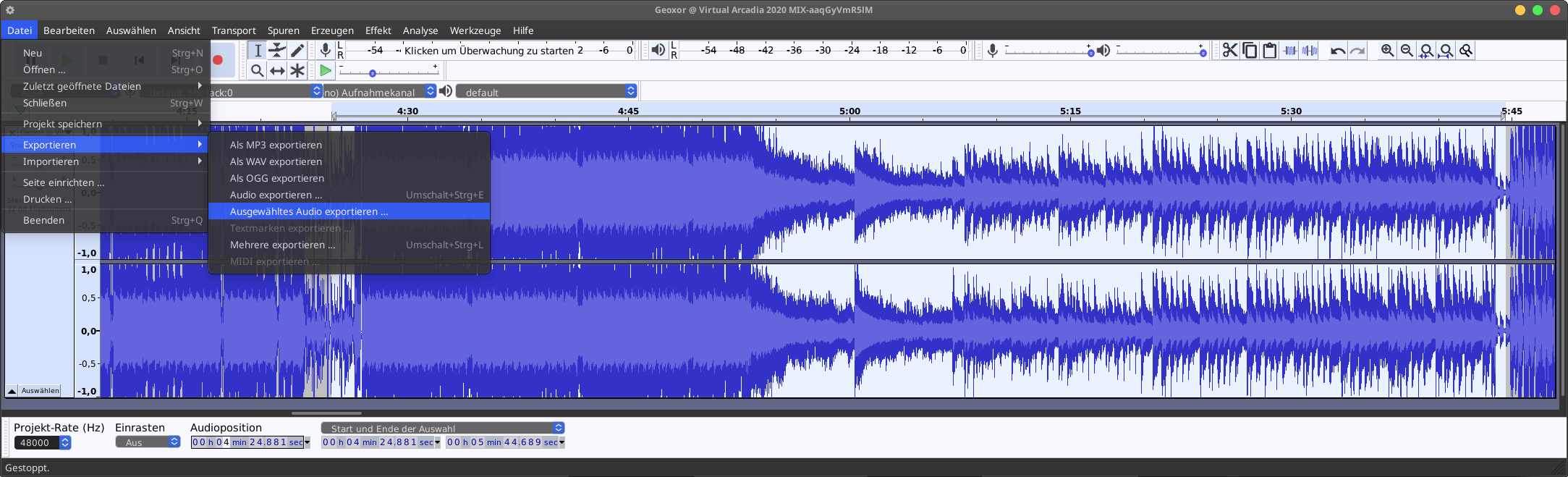Open the Analyse menu

pos(420,30)
